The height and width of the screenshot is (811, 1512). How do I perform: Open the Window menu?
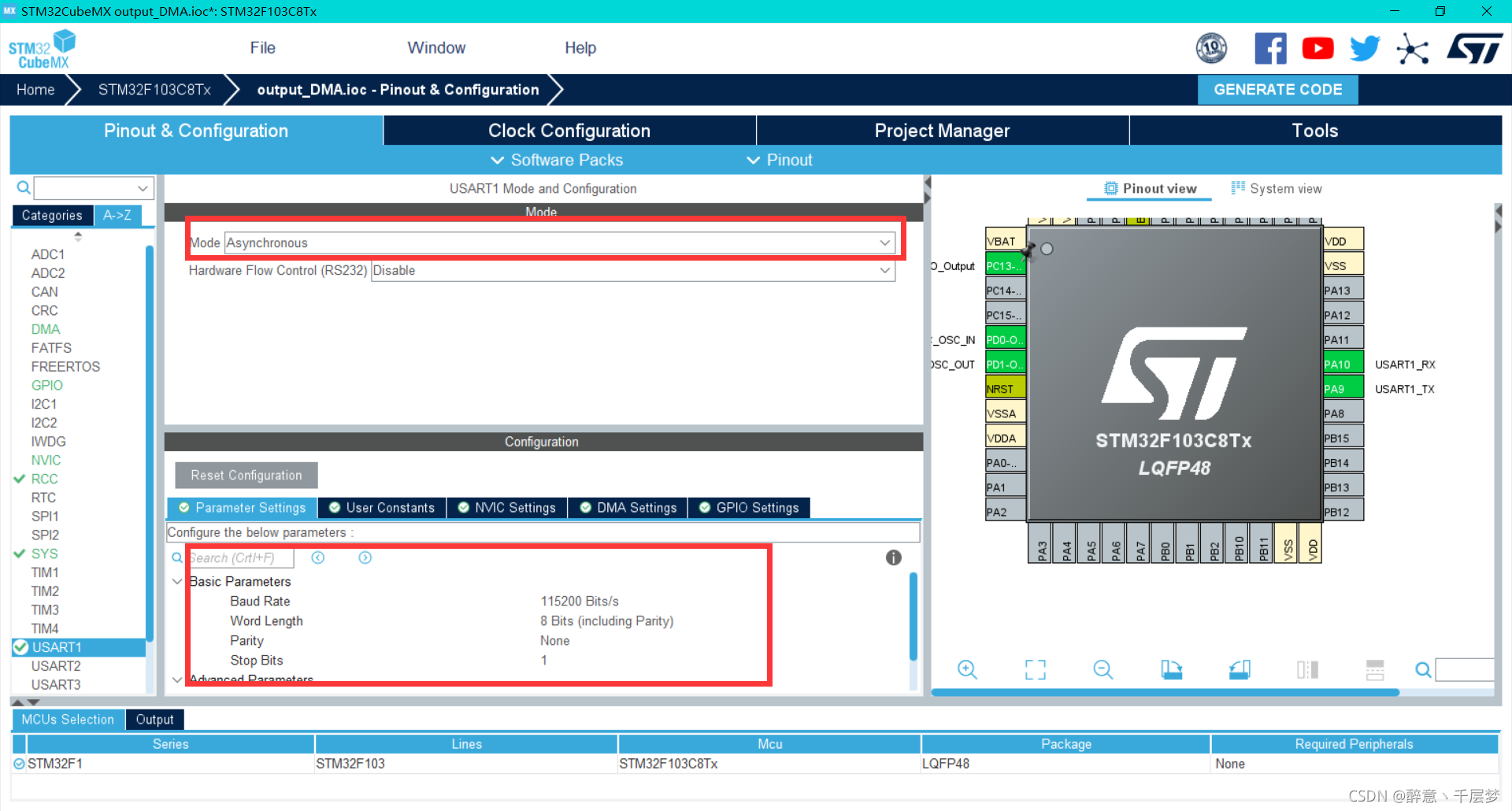(436, 48)
